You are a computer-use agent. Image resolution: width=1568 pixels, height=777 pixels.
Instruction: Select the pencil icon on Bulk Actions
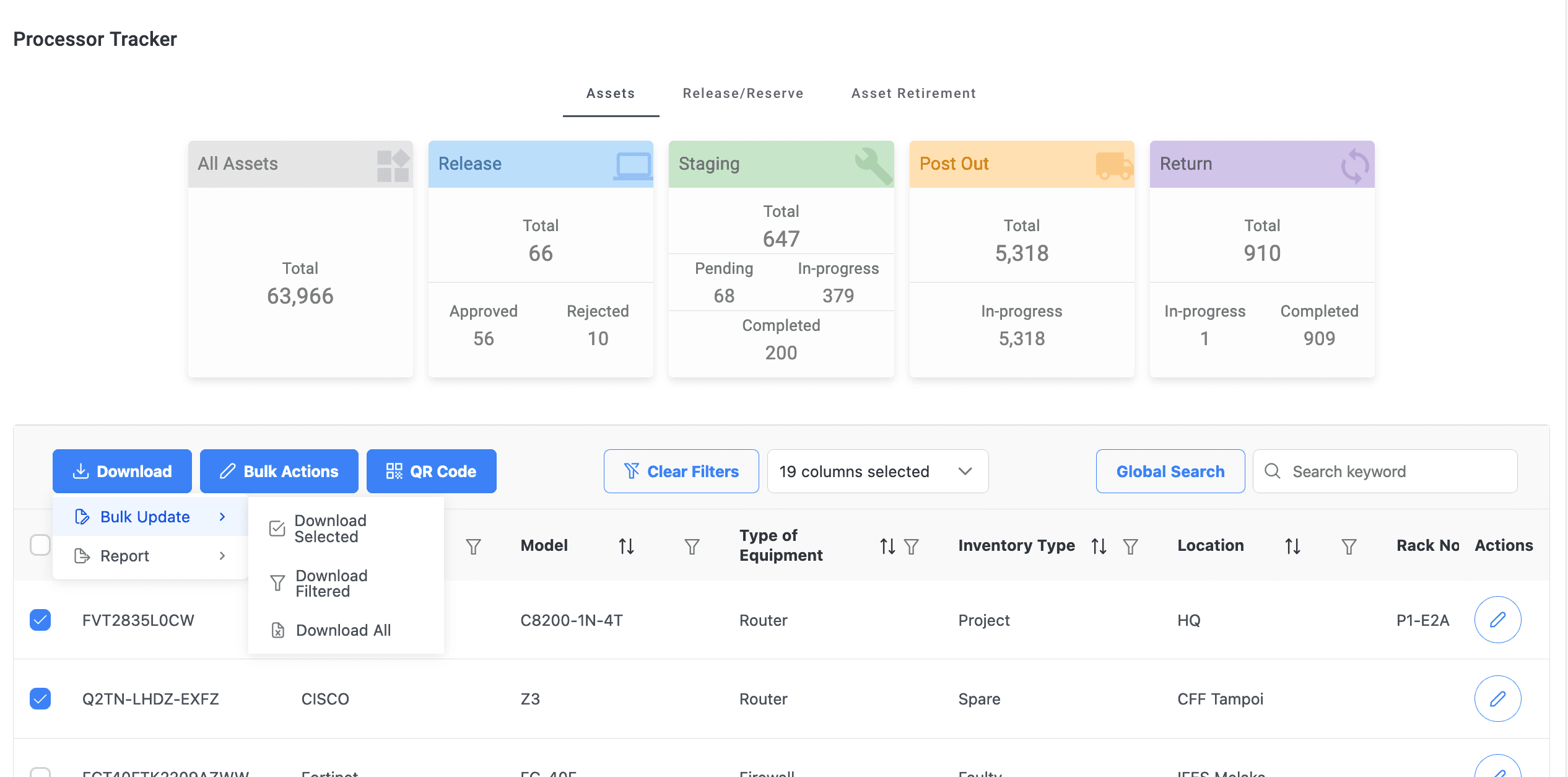228,471
